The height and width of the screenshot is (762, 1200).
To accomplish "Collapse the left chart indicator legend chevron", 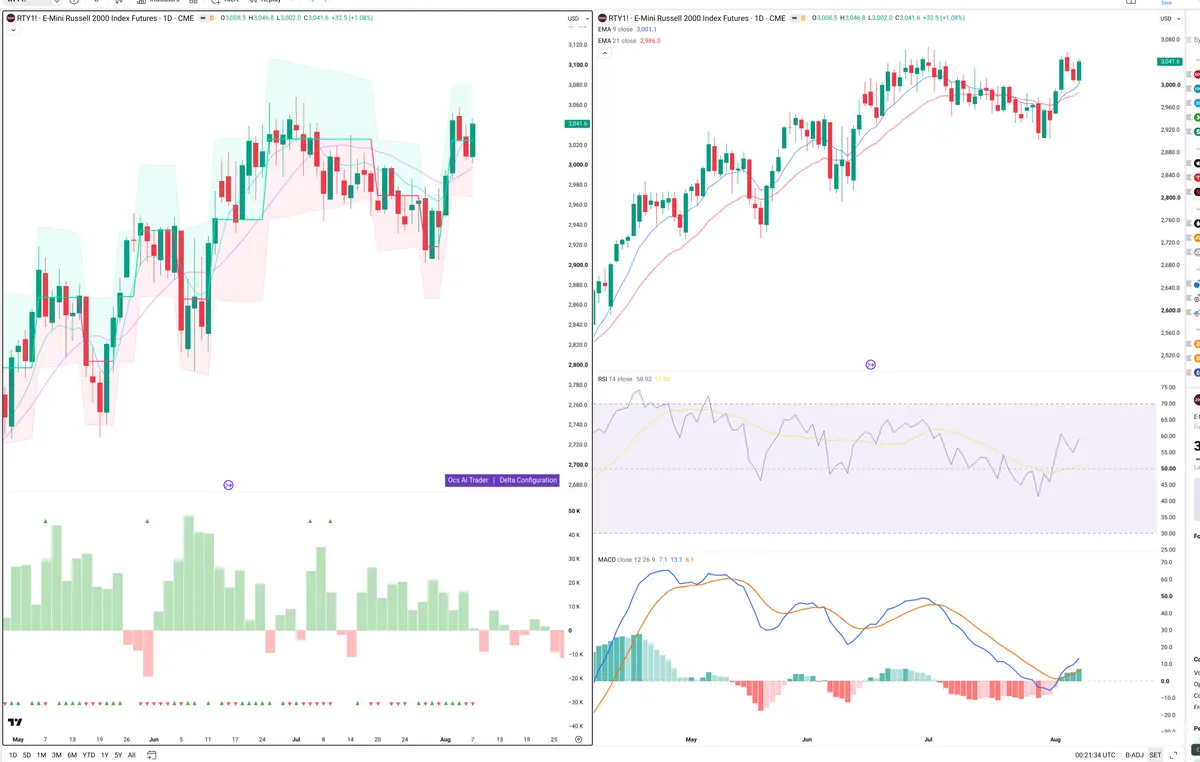I will (13, 31).
